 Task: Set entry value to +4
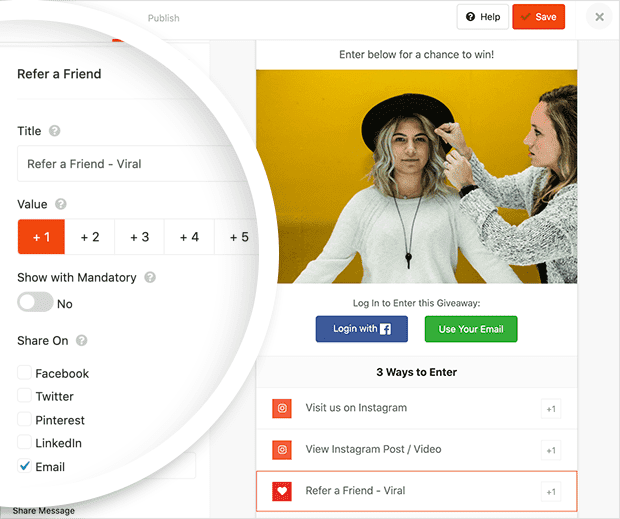[189, 237]
